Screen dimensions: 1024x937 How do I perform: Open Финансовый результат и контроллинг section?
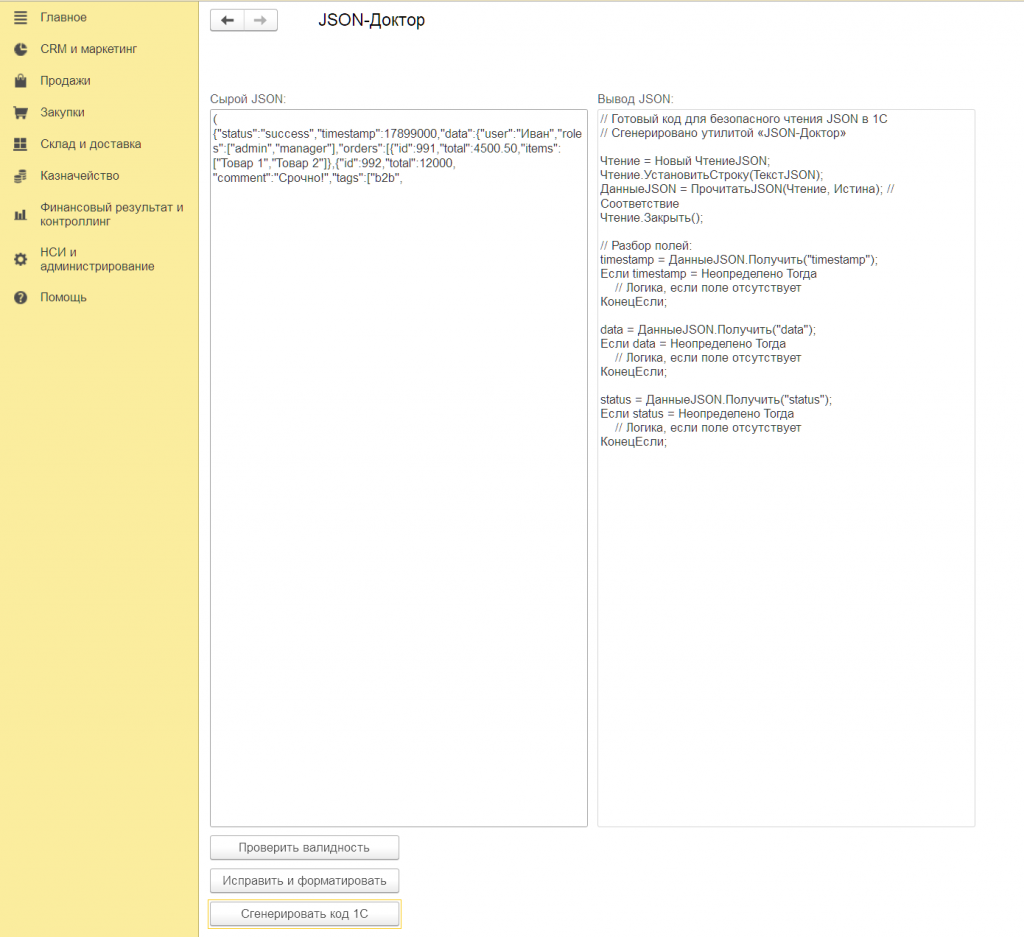click(112, 214)
